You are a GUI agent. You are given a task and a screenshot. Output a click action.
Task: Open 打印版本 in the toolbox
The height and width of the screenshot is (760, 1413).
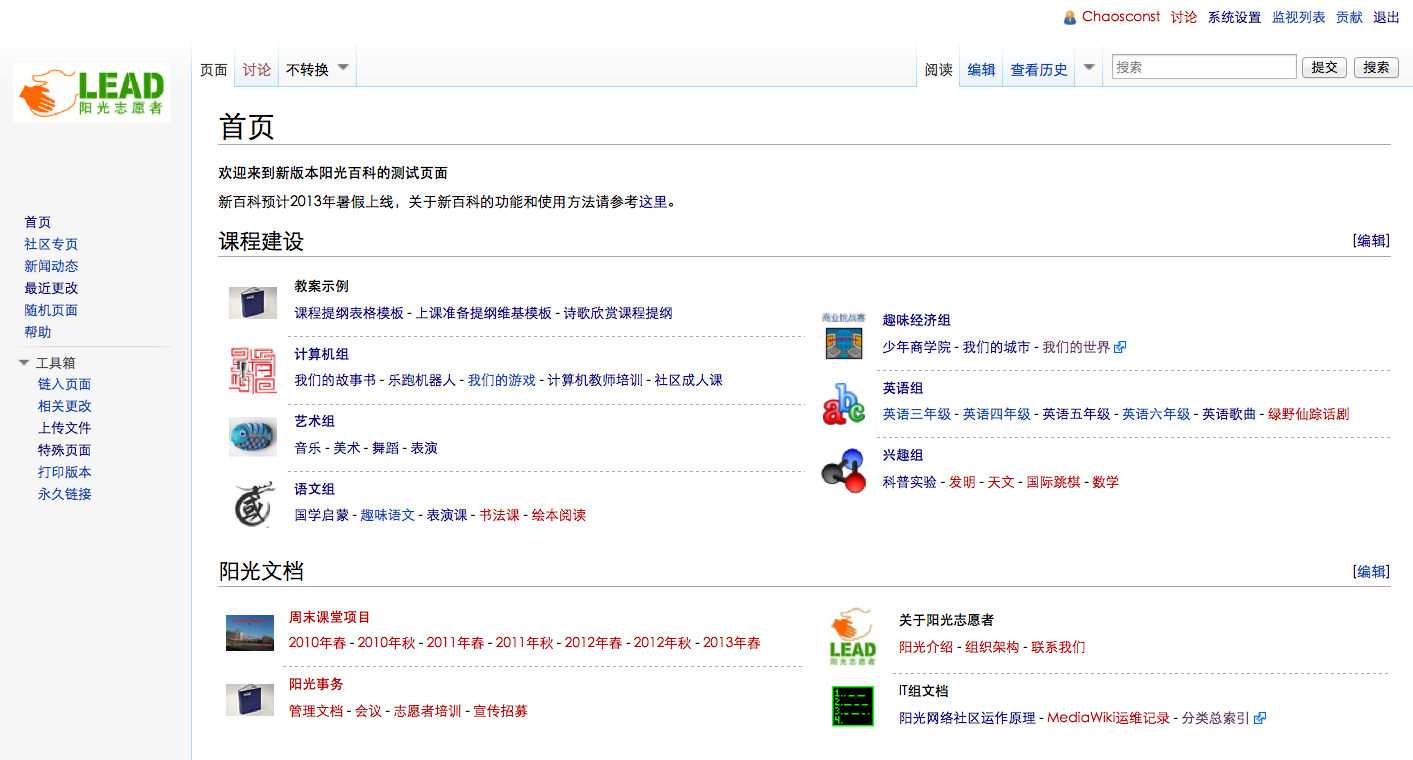64,472
